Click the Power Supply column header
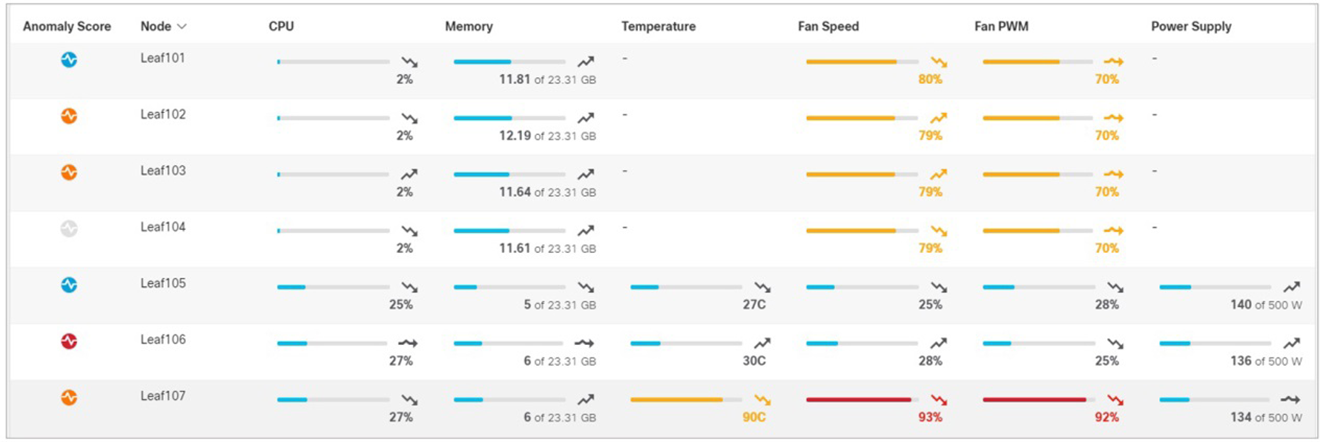Viewport: 1320px width, 442px height. click(x=1191, y=26)
